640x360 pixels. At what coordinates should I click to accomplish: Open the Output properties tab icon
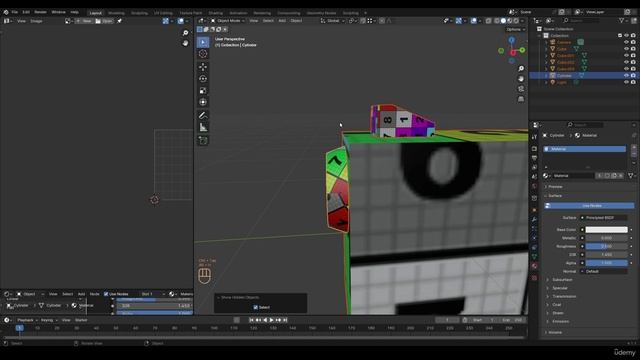534,158
